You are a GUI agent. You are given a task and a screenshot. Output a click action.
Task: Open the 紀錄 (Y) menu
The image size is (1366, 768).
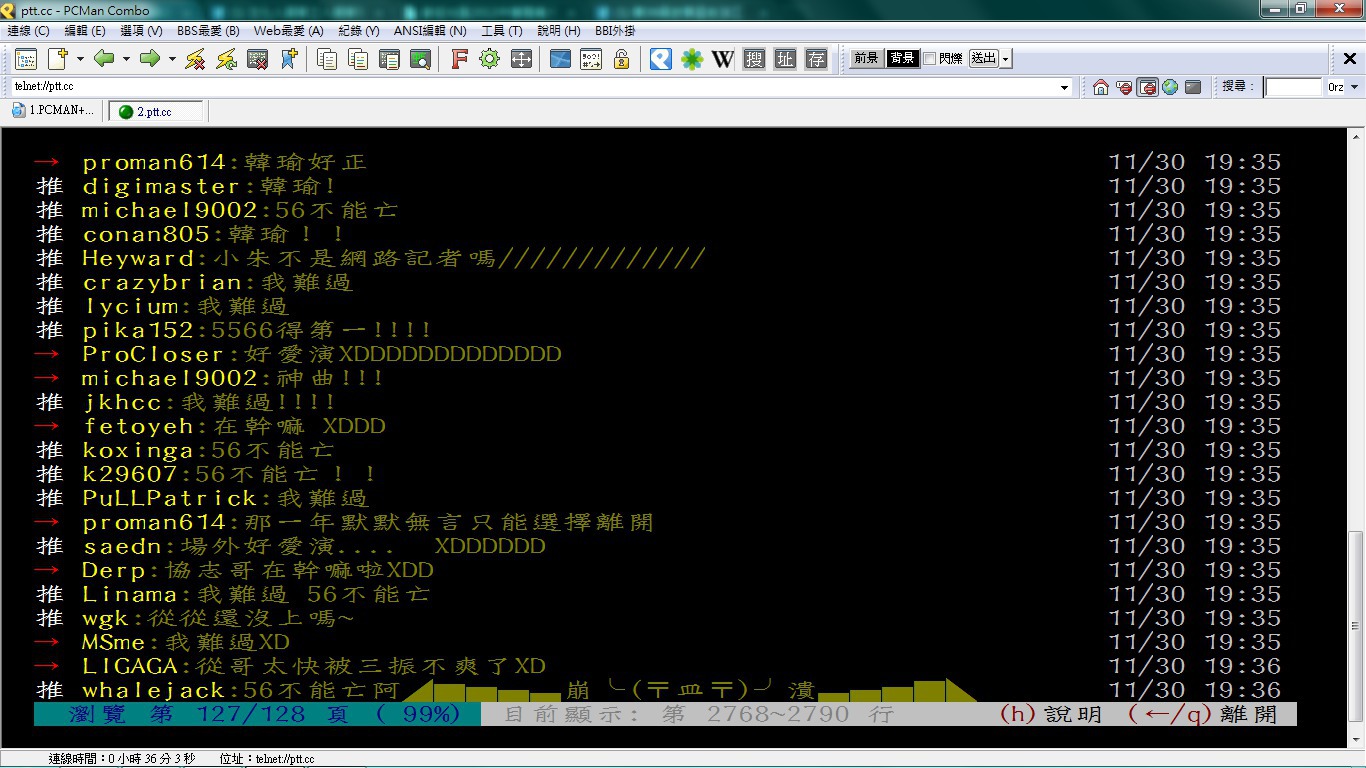coord(359,31)
